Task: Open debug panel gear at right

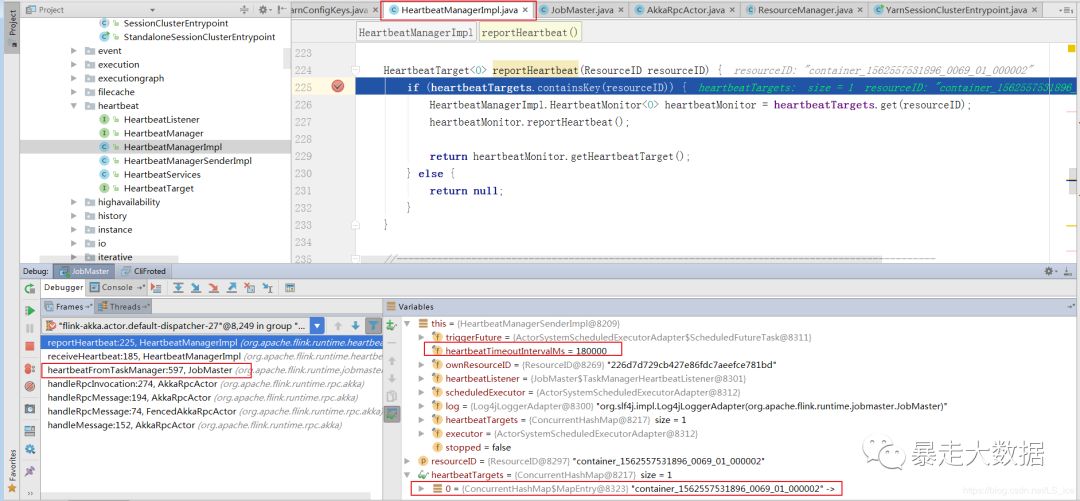Action: pyautogui.click(x=1049, y=272)
